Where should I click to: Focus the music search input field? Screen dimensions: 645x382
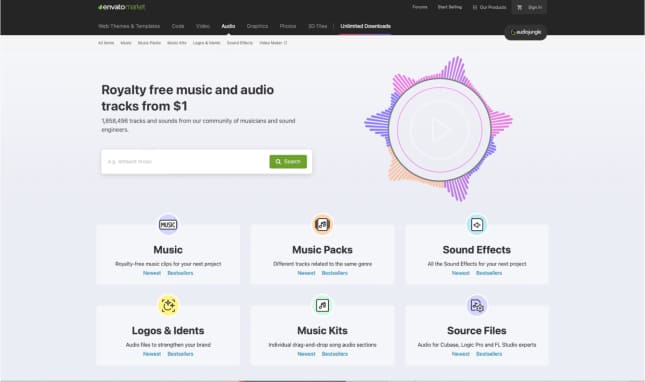point(186,162)
